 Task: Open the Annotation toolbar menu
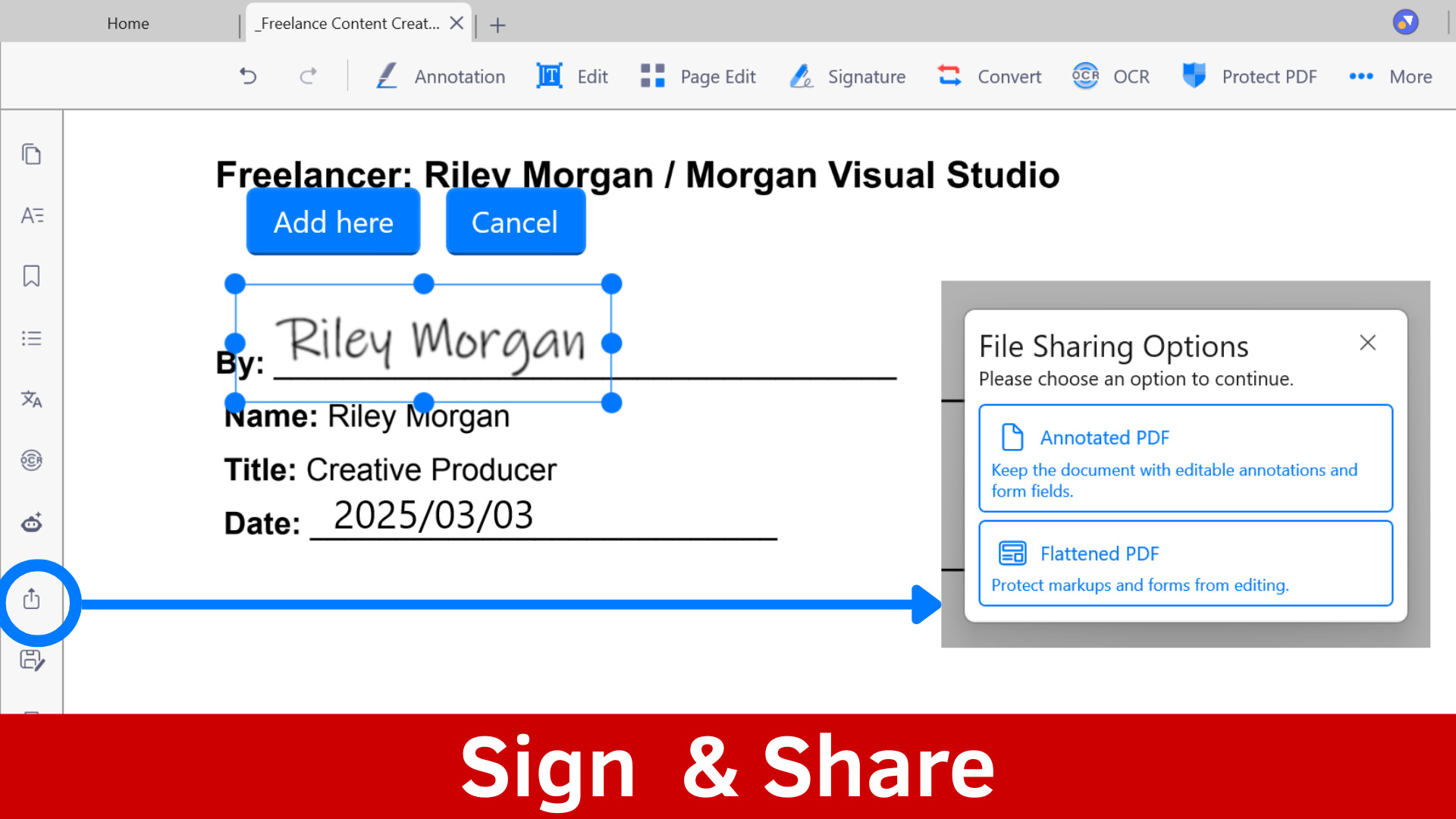(x=441, y=77)
